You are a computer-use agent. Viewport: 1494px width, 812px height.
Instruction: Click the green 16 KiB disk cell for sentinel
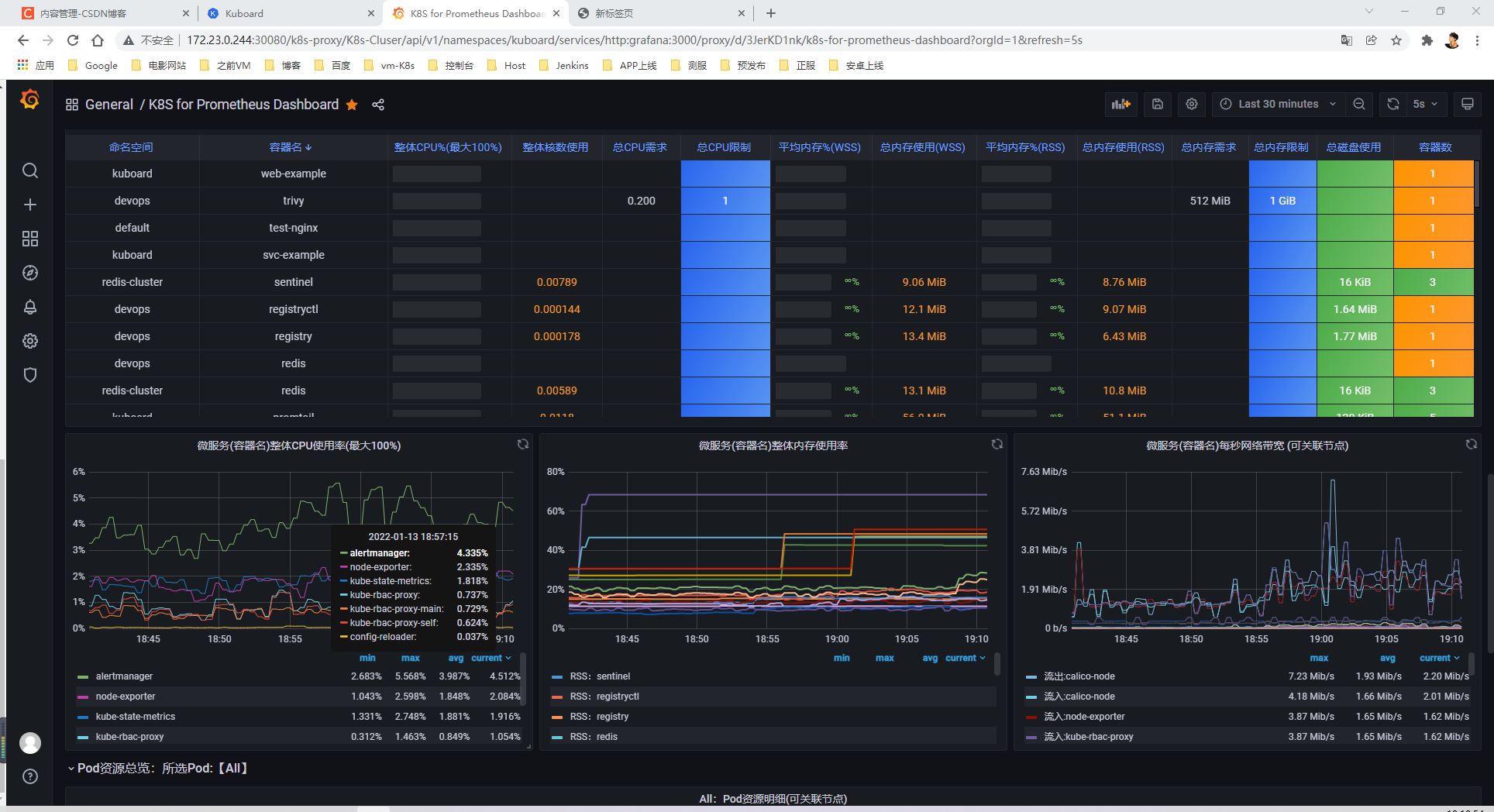[x=1355, y=282]
